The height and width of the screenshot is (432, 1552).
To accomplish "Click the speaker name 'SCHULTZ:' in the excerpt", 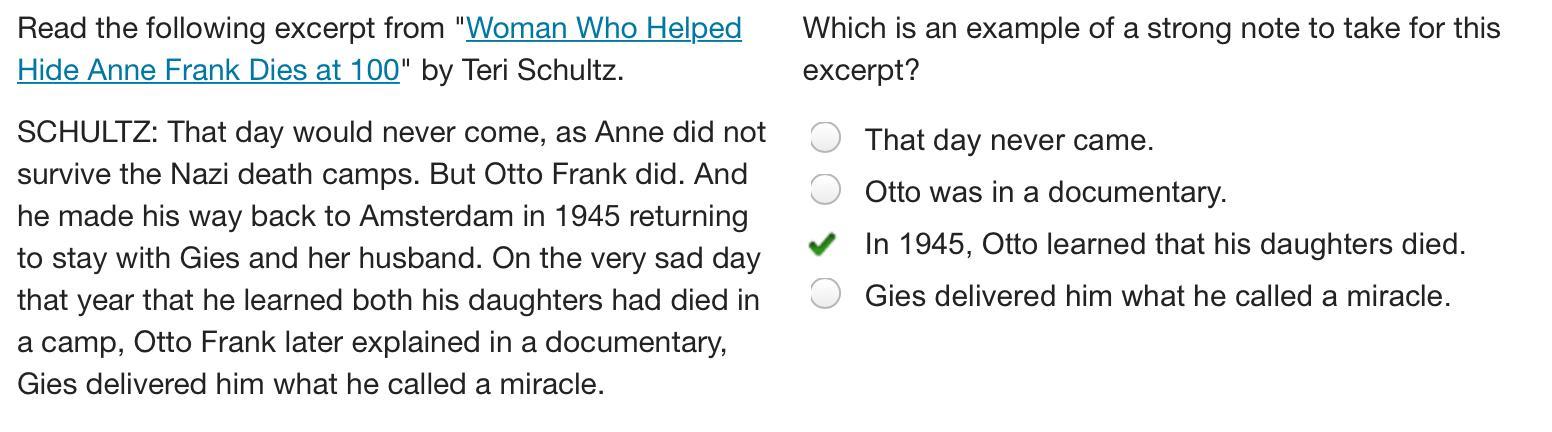I will [86, 132].
